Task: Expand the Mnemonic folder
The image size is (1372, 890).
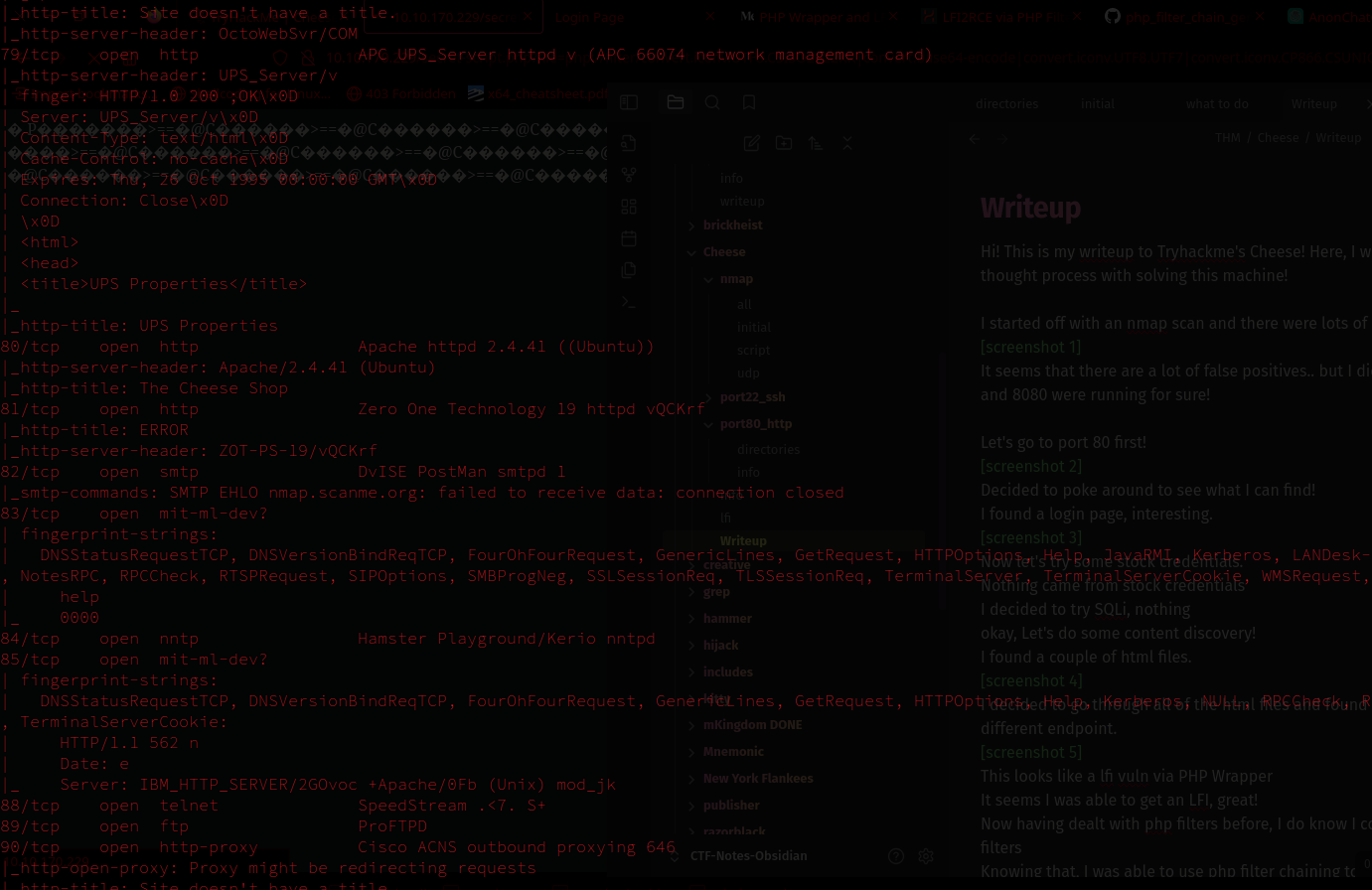Action: [x=692, y=752]
